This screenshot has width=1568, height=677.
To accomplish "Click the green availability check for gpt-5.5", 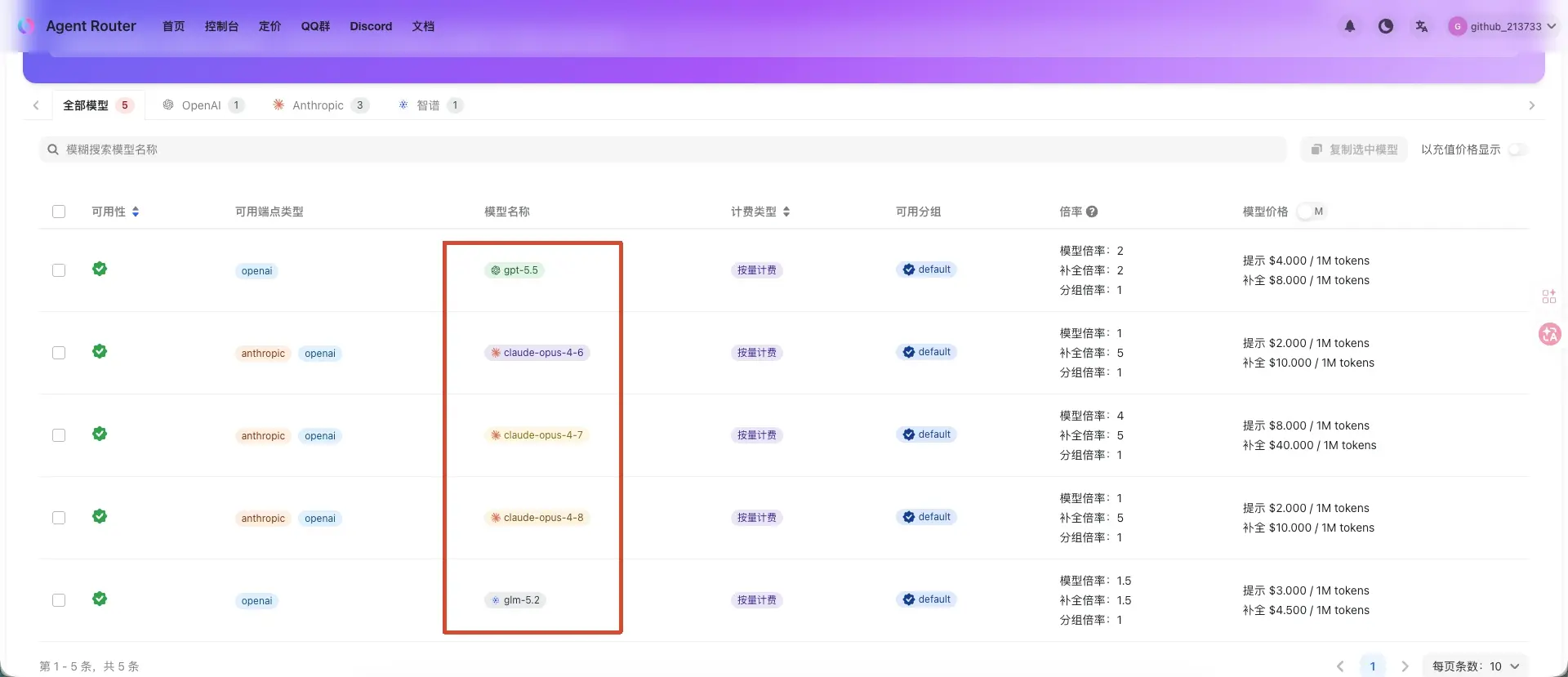I will click(100, 269).
